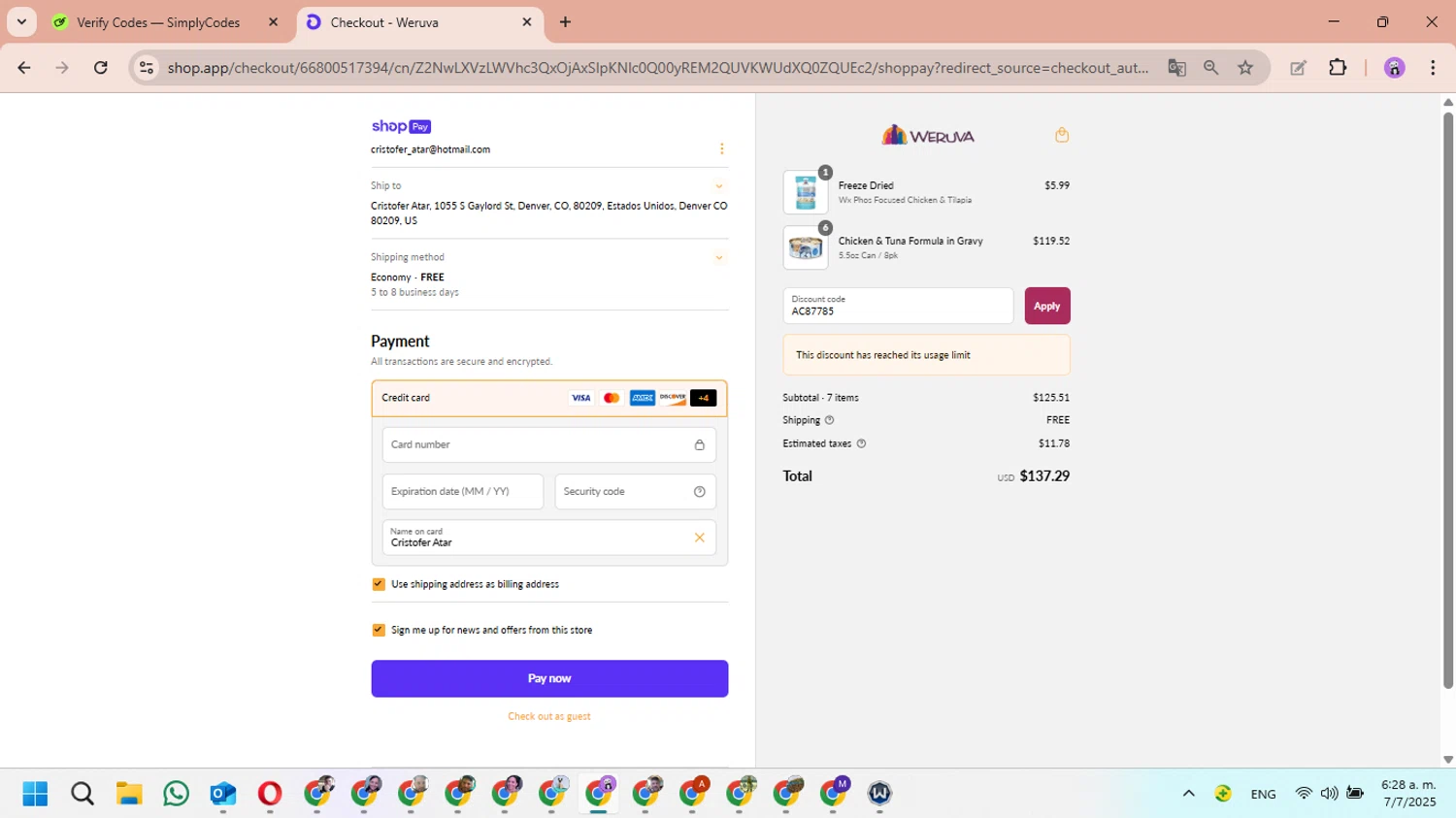This screenshot has width=1456, height=818.
Task: Click the Expiration date field
Action: pyautogui.click(x=463, y=491)
